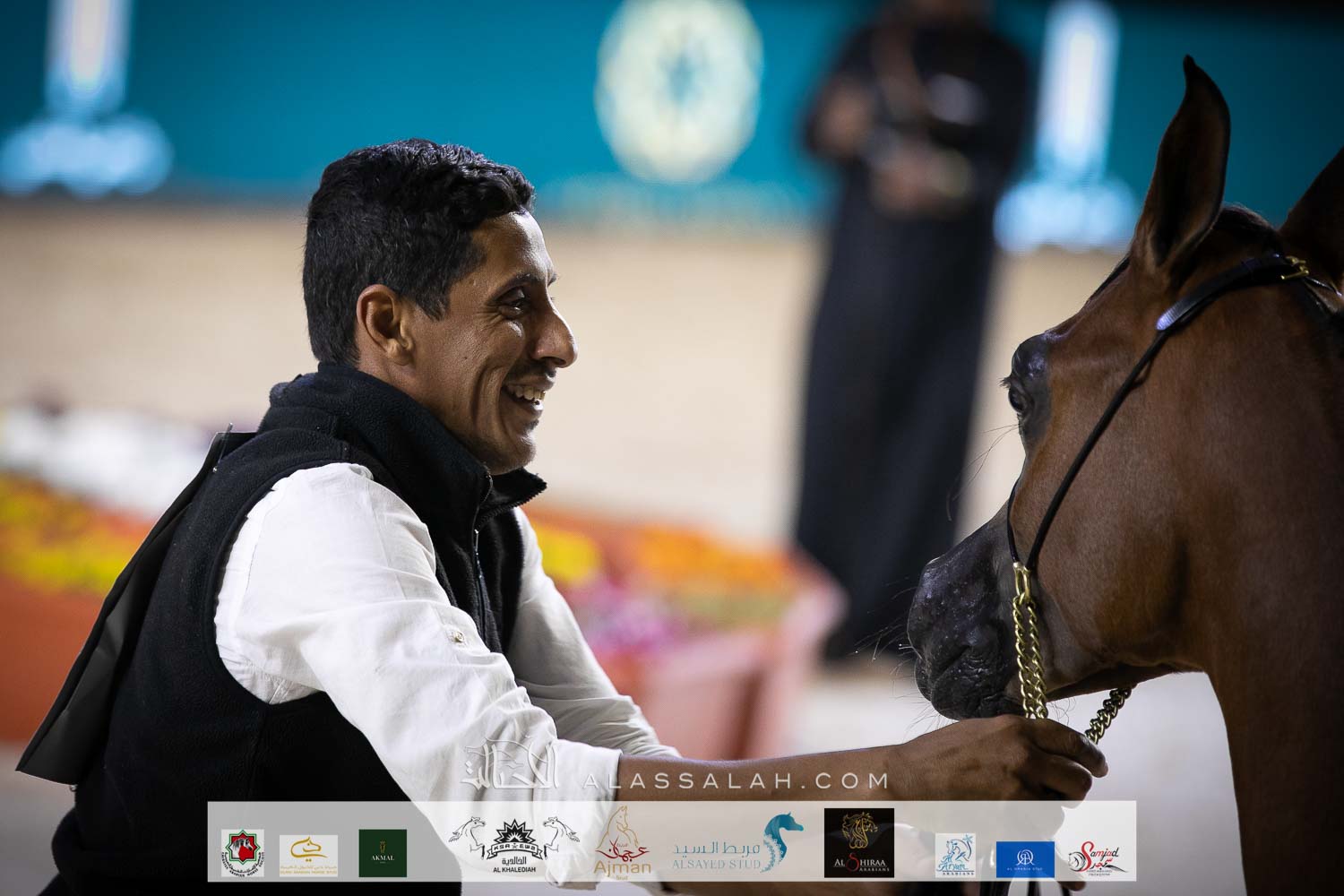
Task: Click the red octagonal horse society logo
Action: (242, 853)
